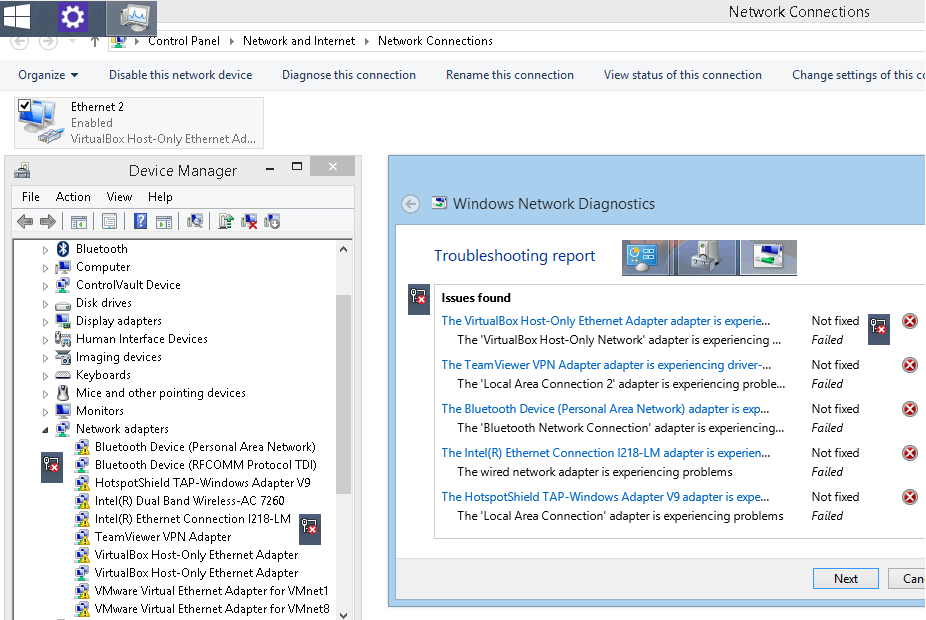Image resolution: width=926 pixels, height=620 pixels.
Task: Select Intel(R) Dual Band Wireless-AC 7260
Action: (x=190, y=501)
